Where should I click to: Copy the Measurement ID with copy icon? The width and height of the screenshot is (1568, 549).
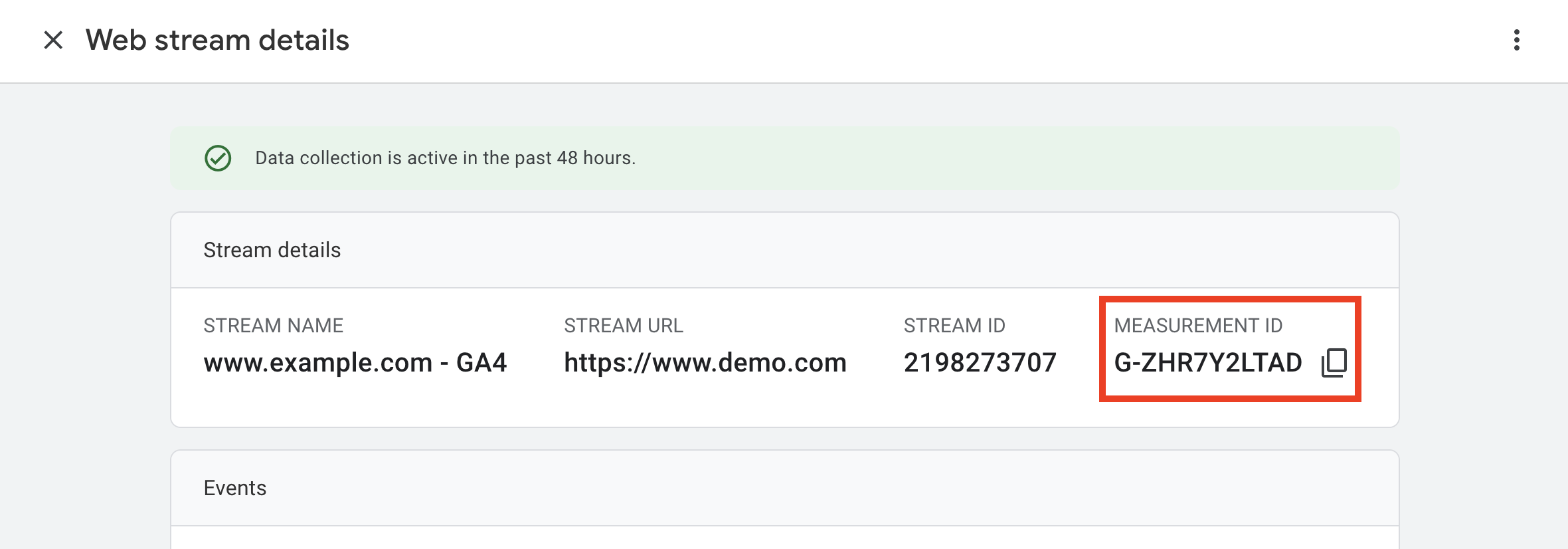(x=1334, y=363)
